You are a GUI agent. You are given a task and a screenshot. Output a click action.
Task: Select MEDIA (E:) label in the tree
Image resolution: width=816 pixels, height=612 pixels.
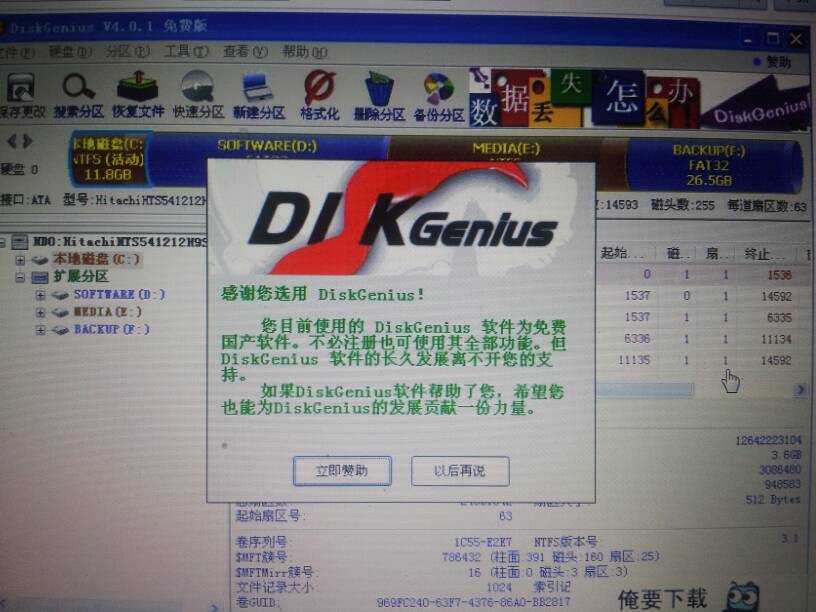point(107,312)
